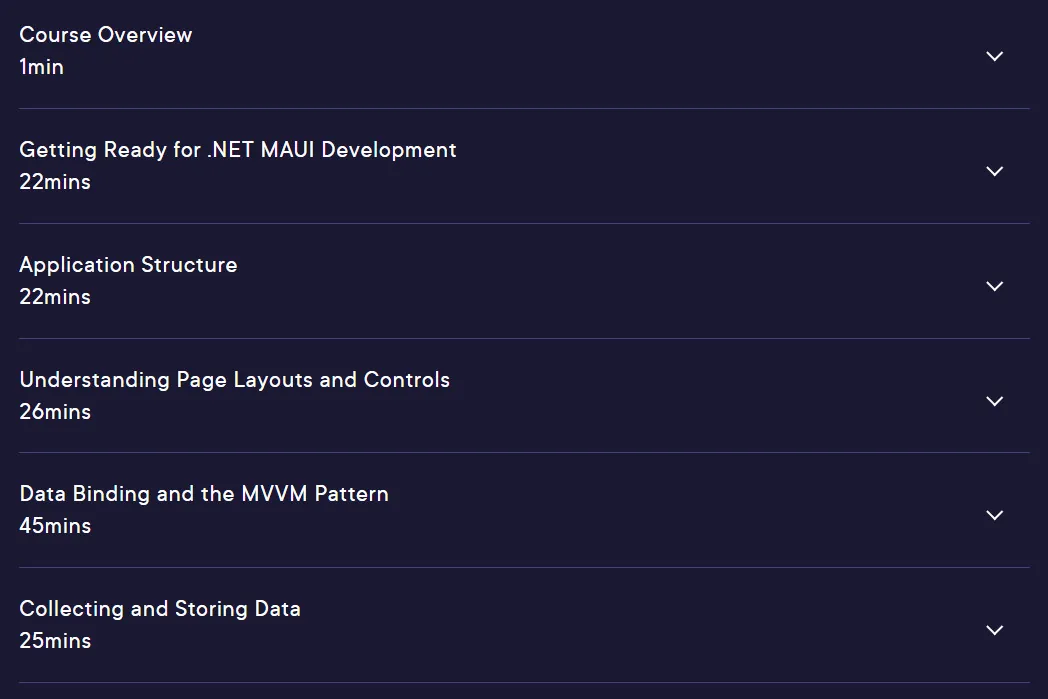Click 22mins duration under Application Structure
The height and width of the screenshot is (699, 1048).
55,297
